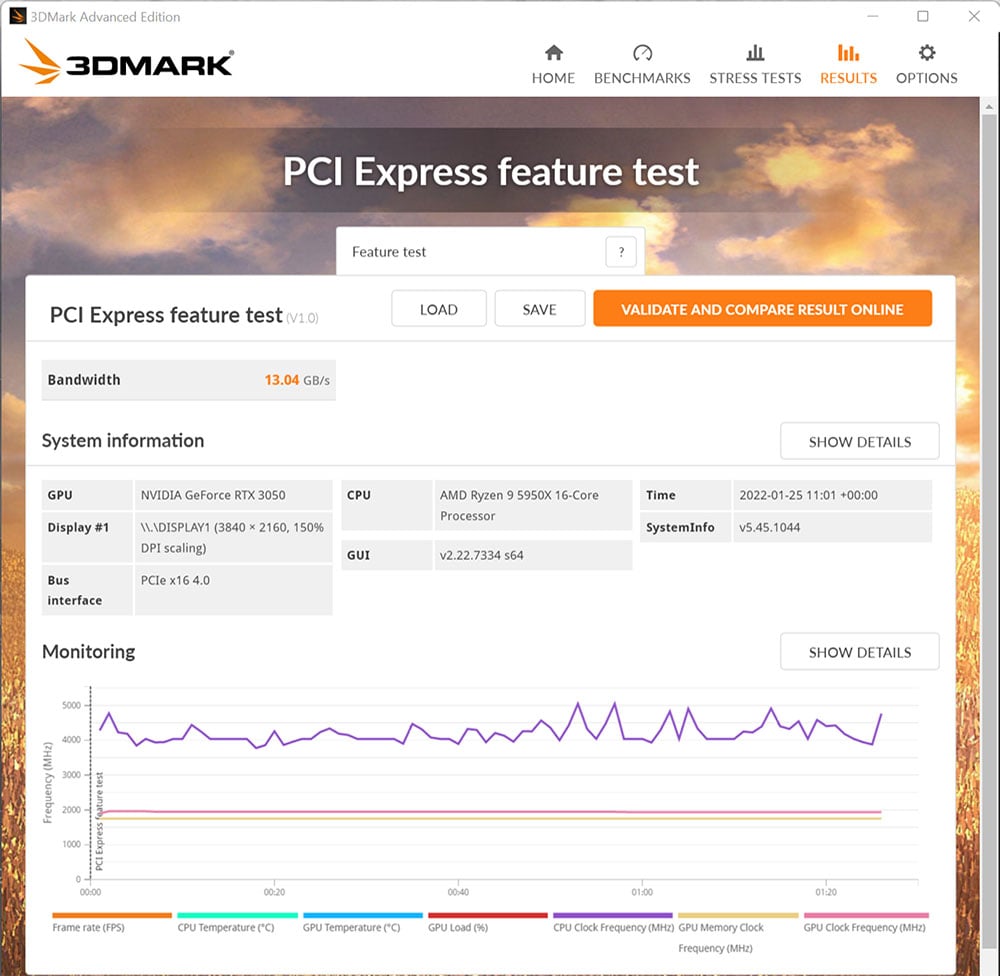Image resolution: width=1000 pixels, height=976 pixels.
Task: Maximize the 3DMark window
Action: (x=923, y=16)
